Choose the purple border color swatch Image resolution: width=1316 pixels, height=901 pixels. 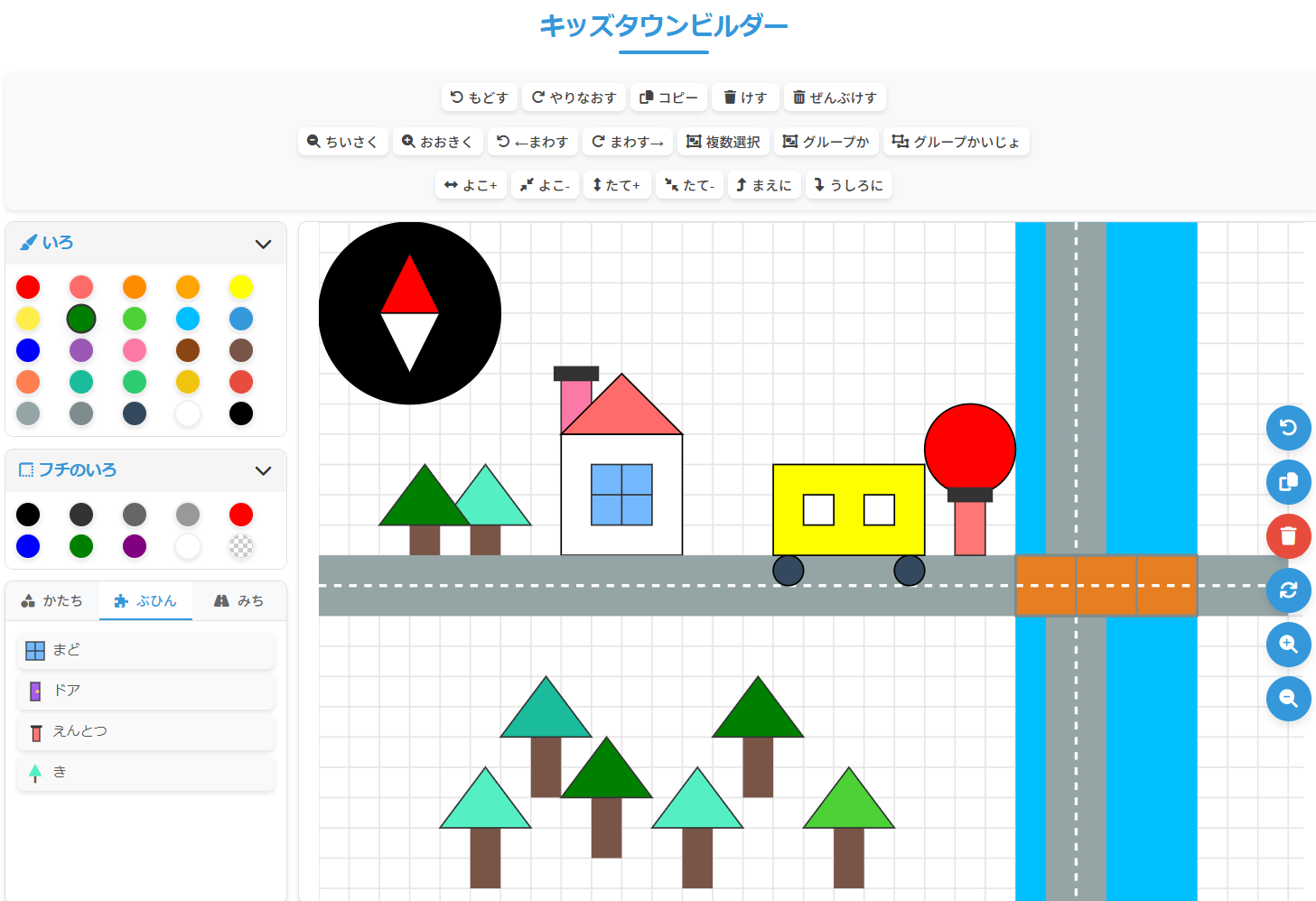(135, 546)
